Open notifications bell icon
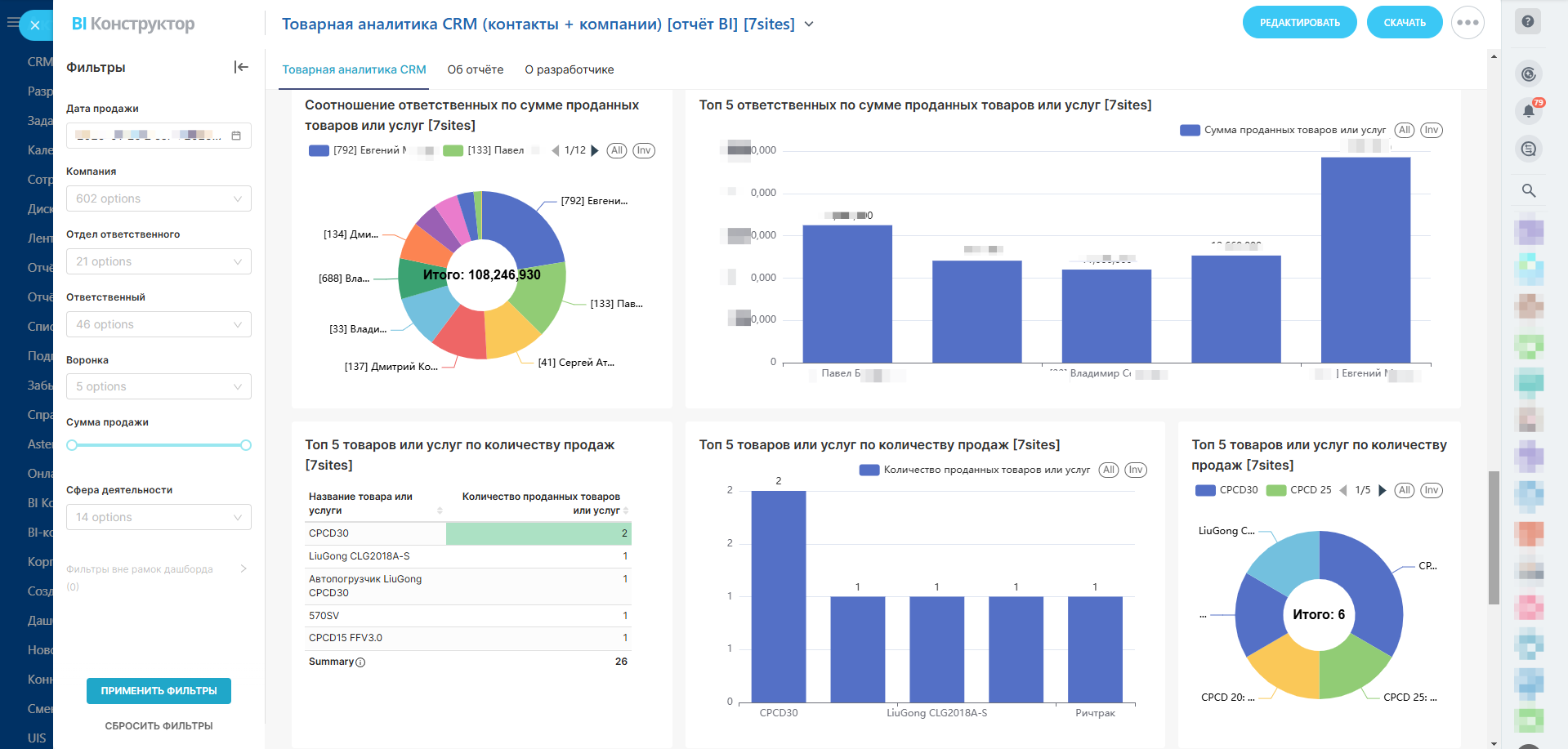The width and height of the screenshot is (1568, 749). point(1528,111)
